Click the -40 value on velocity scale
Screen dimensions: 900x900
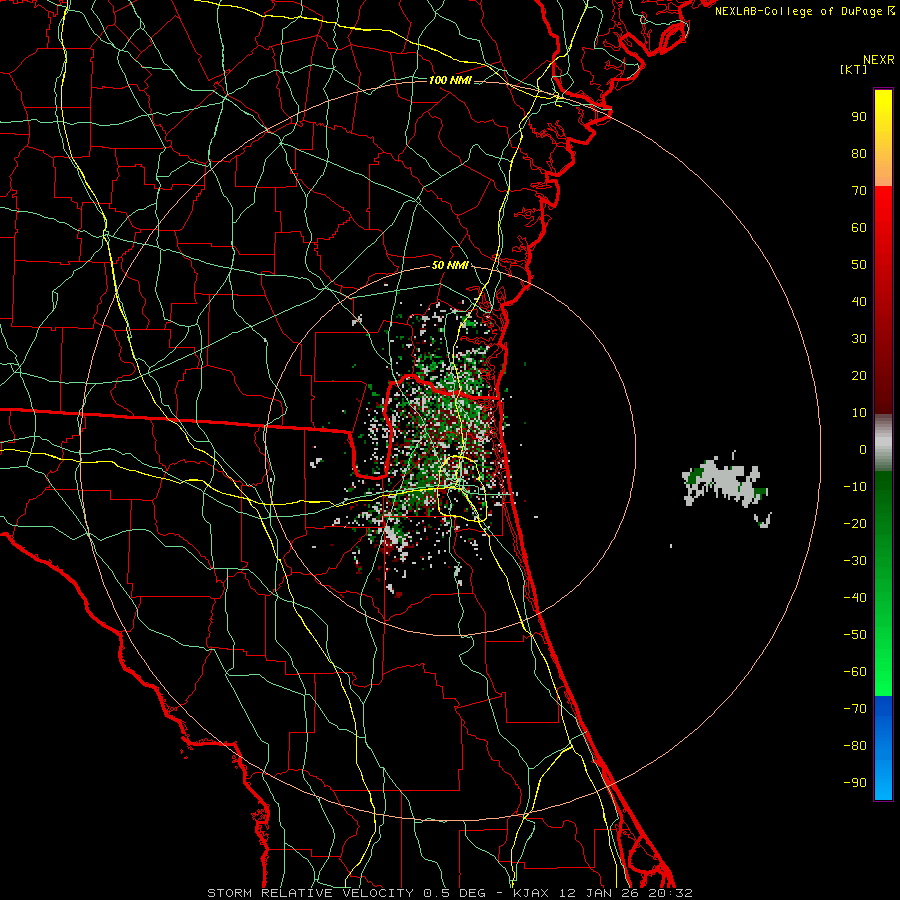855,598
